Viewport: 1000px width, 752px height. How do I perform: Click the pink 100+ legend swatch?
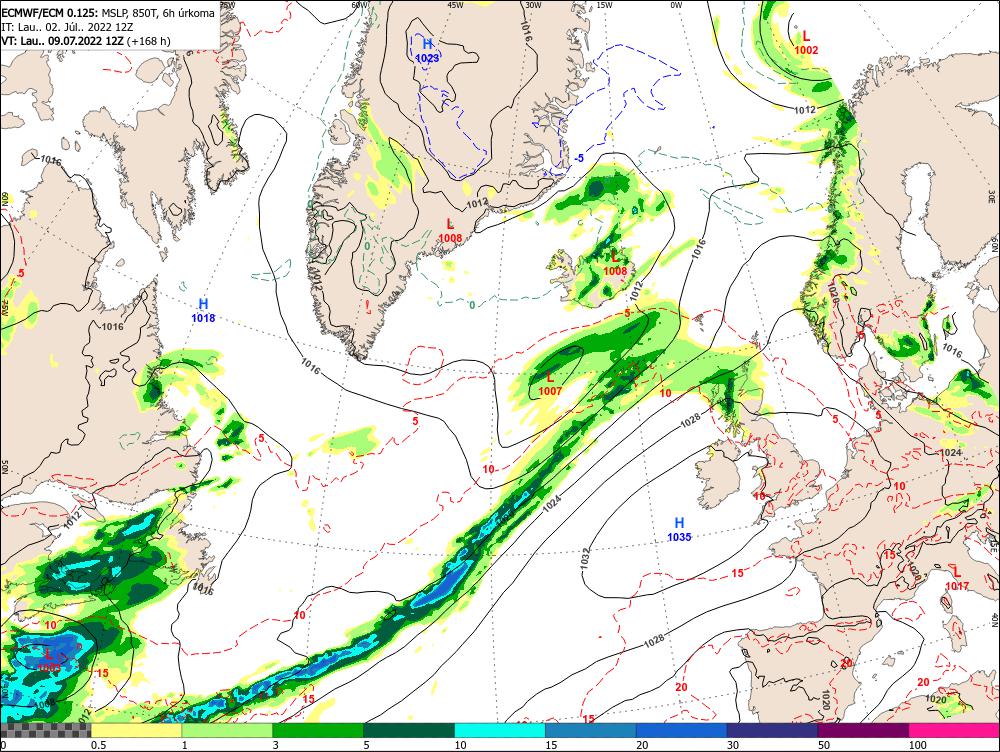pyautogui.click(x=954, y=730)
